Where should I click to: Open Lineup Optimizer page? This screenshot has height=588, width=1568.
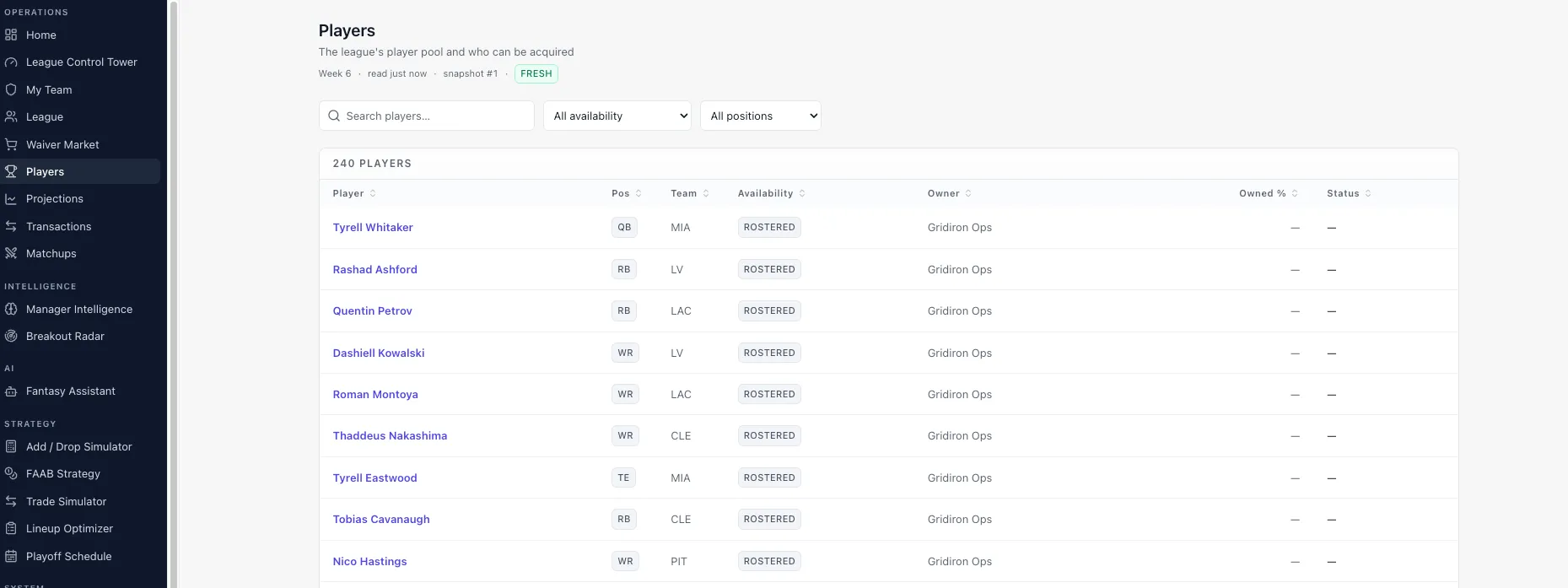[x=80, y=528]
